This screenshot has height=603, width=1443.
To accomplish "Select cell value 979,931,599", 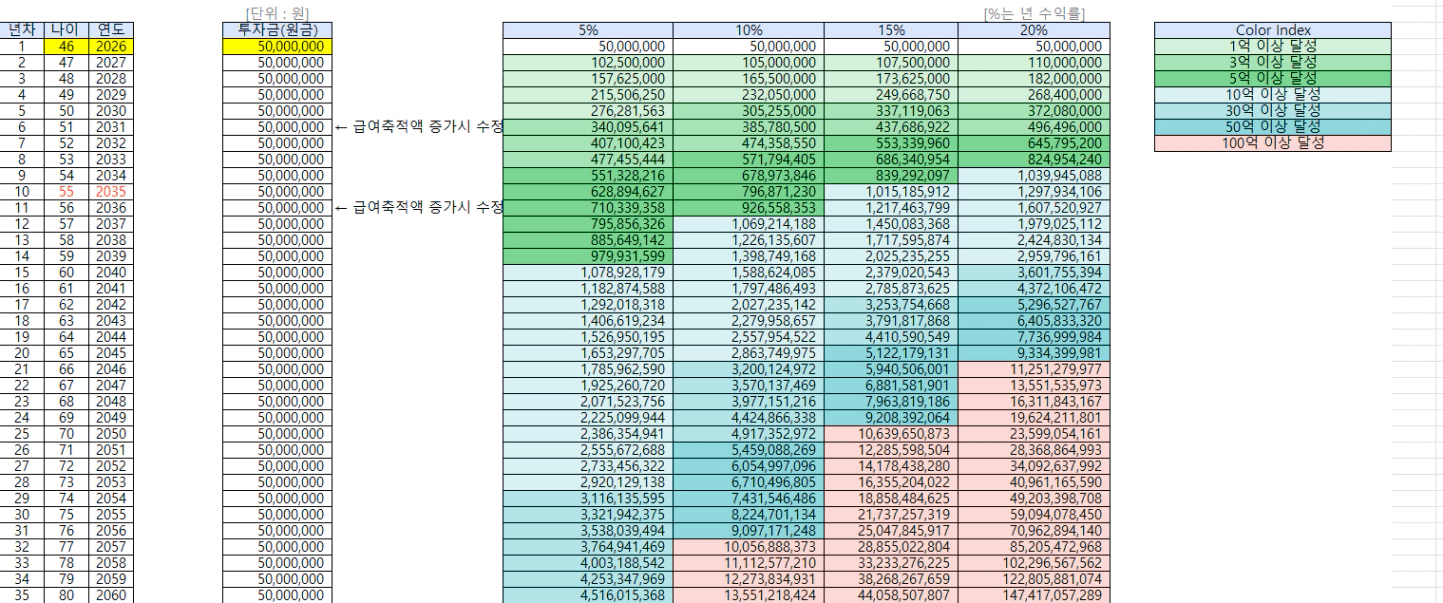I will [588, 254].
